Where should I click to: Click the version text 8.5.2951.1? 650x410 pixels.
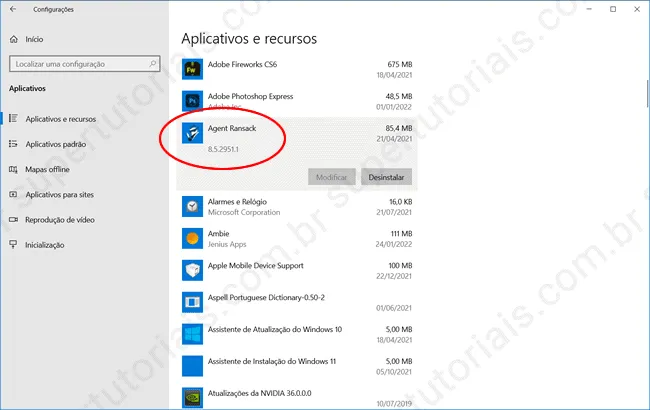pos(223,149)
